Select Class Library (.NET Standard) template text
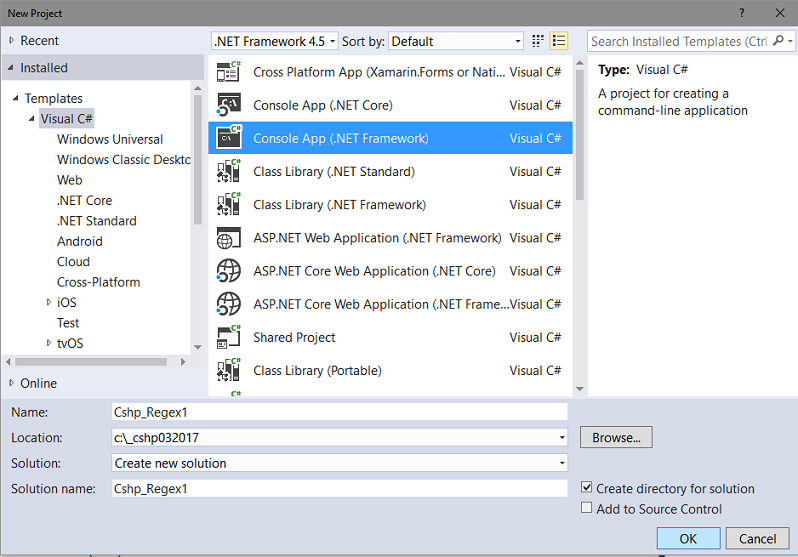 (x=334, y=171)
